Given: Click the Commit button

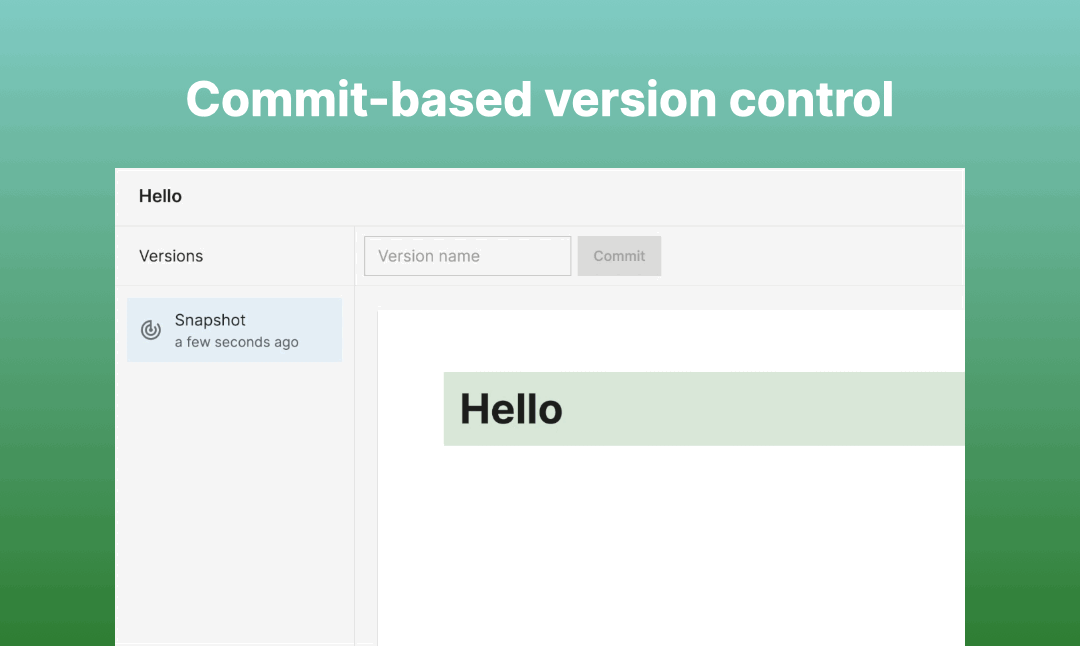Looking at the screenshot, I should tap(619, 256).
